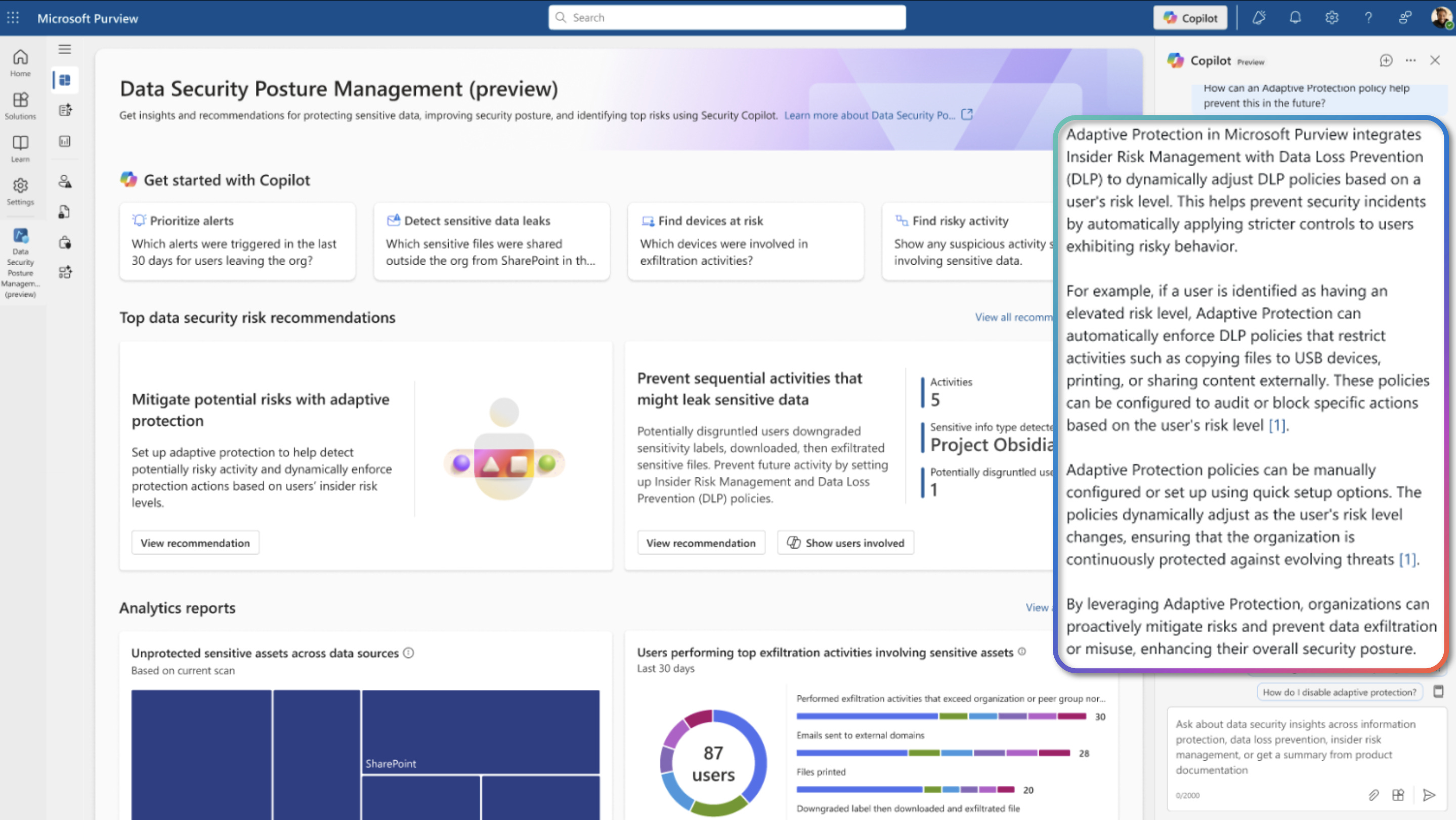Open the user risk nav icon

tap(65, 182)
